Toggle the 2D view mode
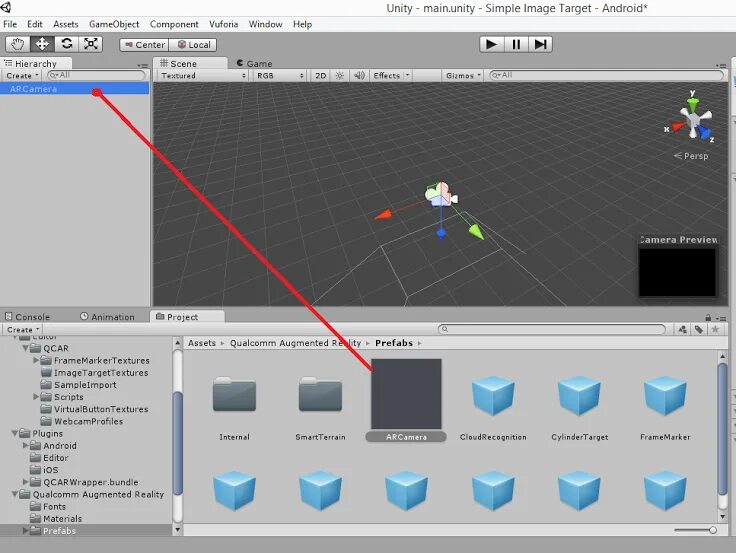 point(321,76)
